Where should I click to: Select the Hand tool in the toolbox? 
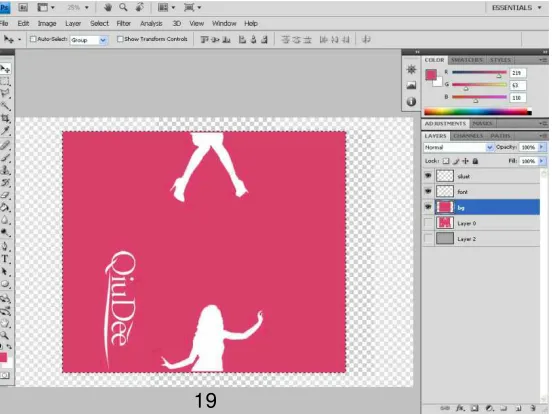tap(5, 323)
